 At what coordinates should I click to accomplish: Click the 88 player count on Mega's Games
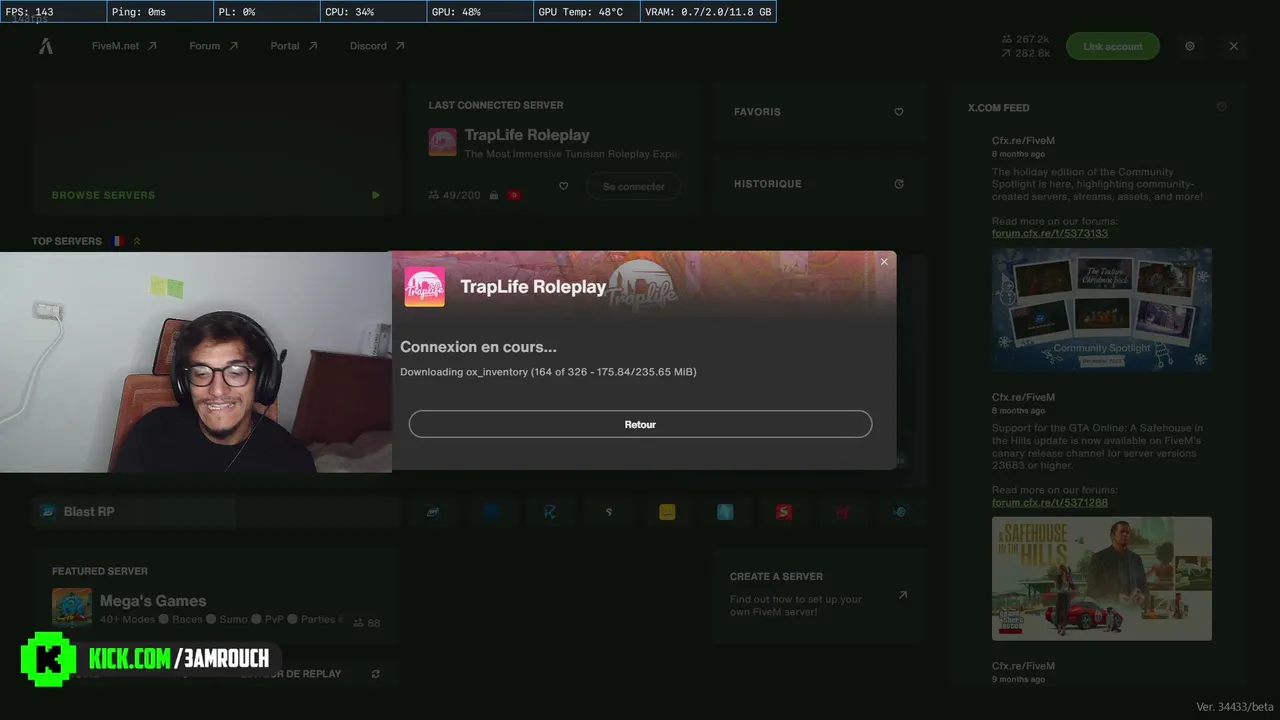coord(374,623)
